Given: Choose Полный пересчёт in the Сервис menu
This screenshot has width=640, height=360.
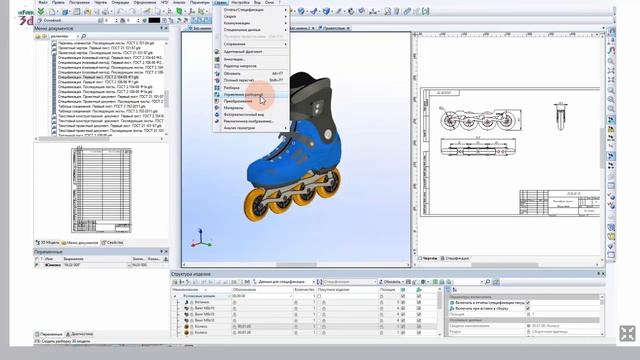Looking at the screenshot, I should (251, 80).
